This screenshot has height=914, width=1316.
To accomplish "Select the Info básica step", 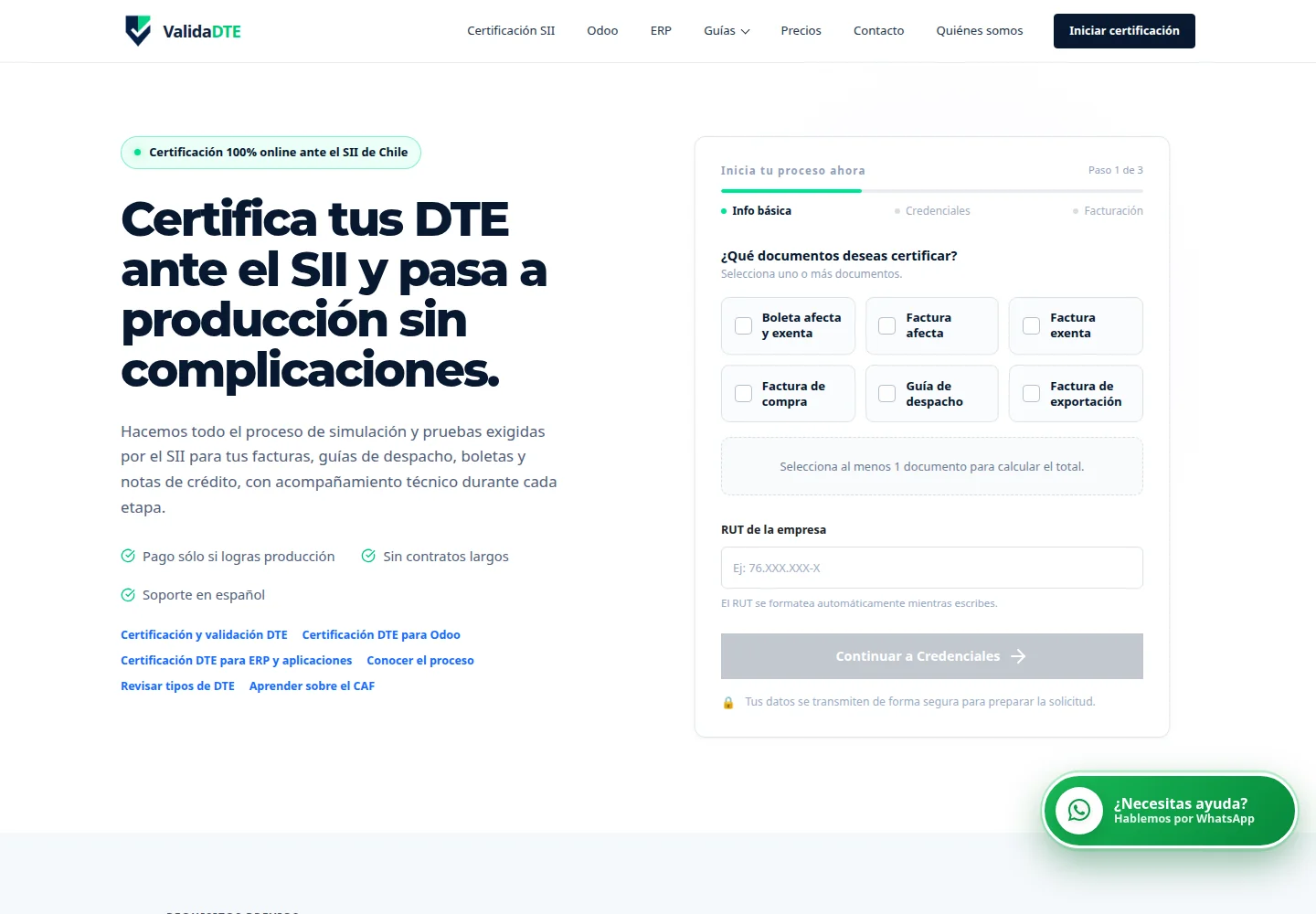I will [756, 211].
